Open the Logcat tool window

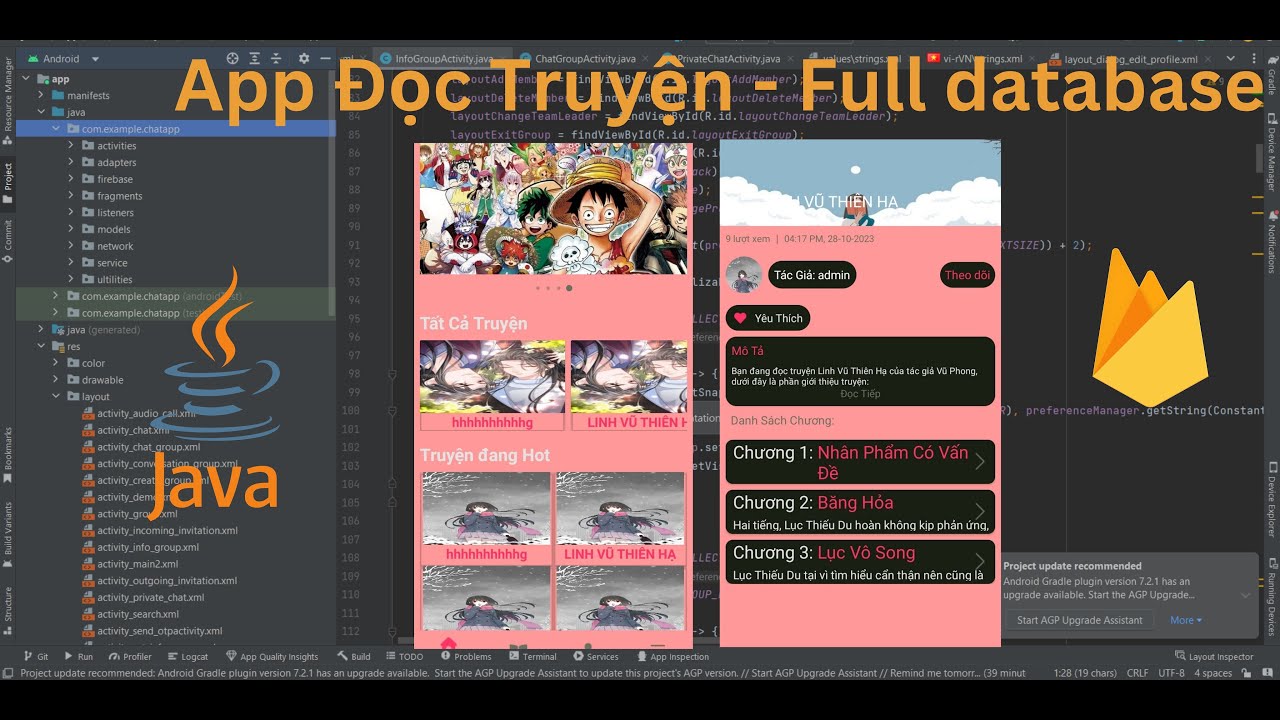pyautogui.click(x=187, y=657)
